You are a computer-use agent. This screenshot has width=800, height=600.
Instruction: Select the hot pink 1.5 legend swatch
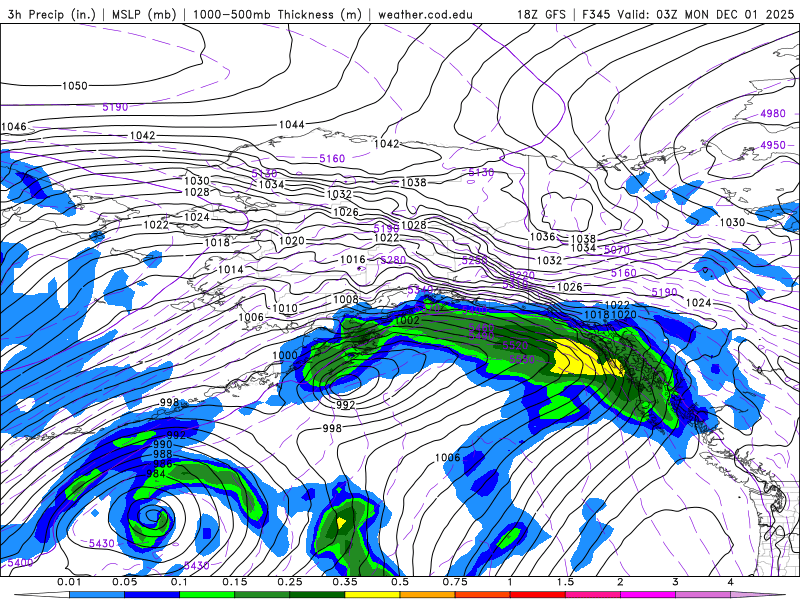point(593,595)
